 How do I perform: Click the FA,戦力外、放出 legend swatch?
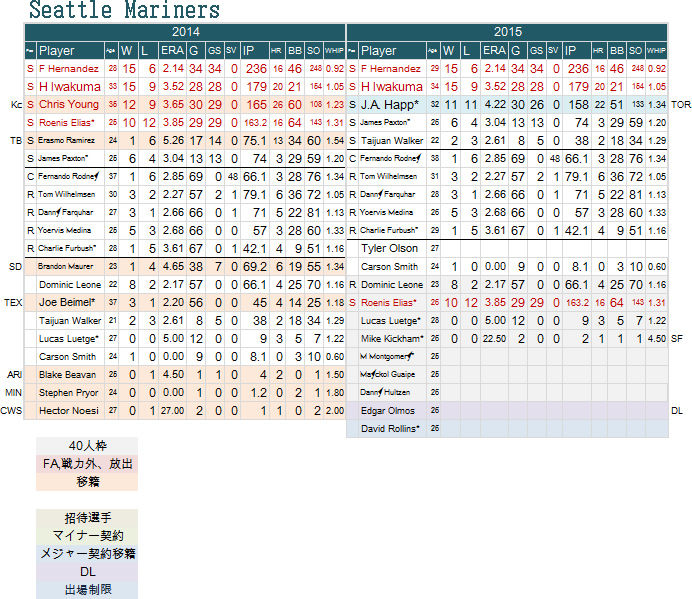tap(87, 464)
